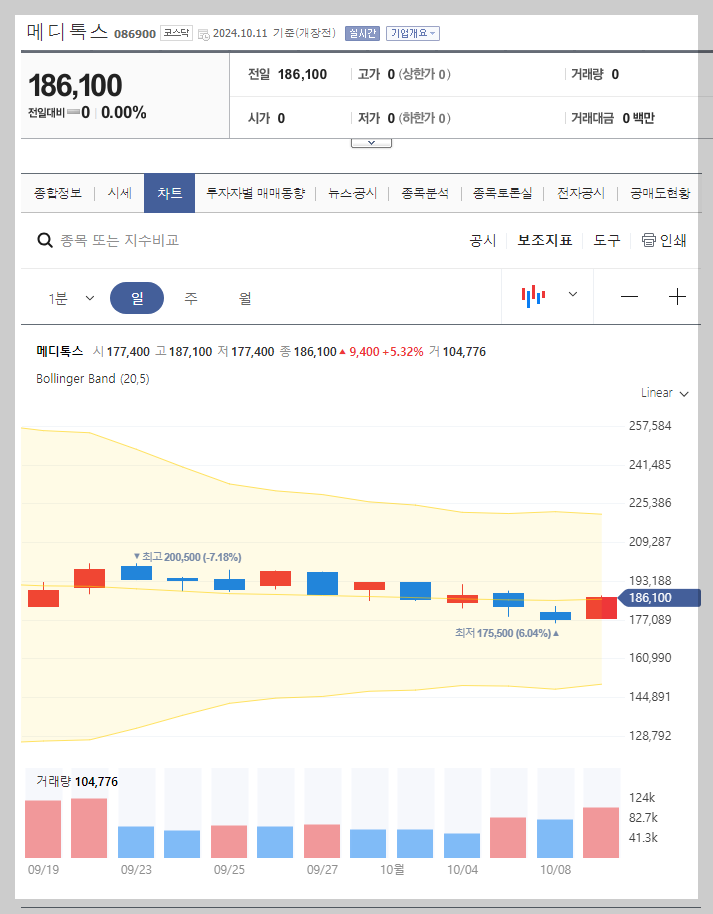Open the 투자자별 매매동향 tab
This screenshot has width=713, height=914.
pyautogui.click(x=255, y=193)
